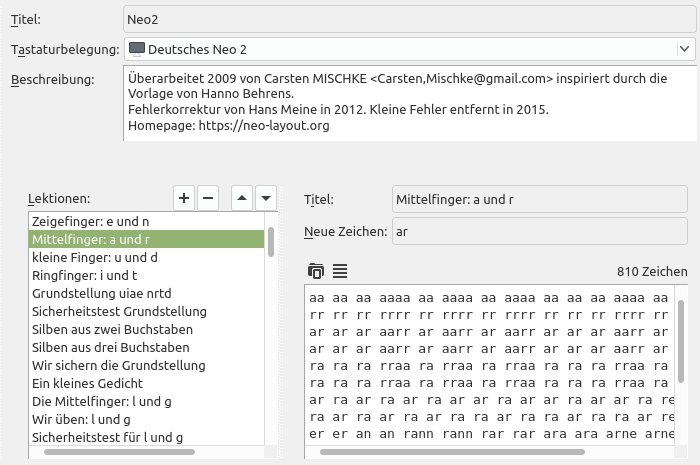Open the Tastaturbelegung dropdown arrow
The image size is (700, 465).
pos(684,49)
